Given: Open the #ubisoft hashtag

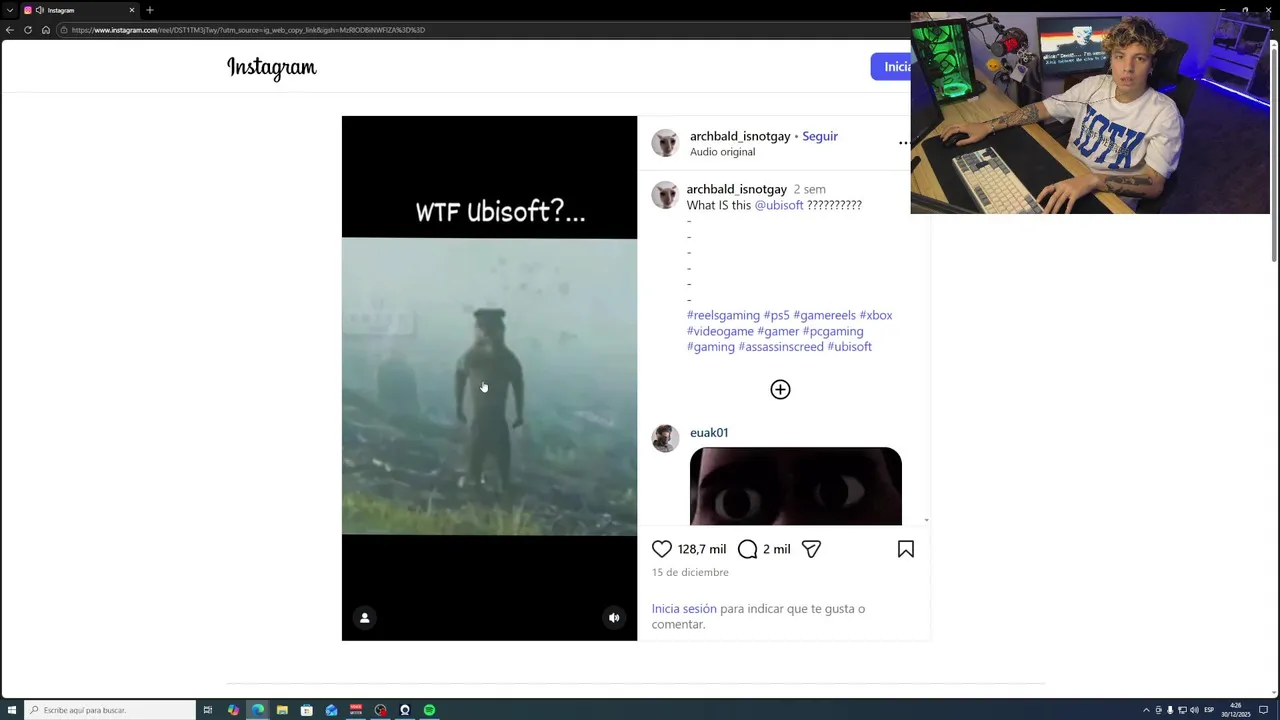Looking at the screenshot, I should (x=849, y=347).
